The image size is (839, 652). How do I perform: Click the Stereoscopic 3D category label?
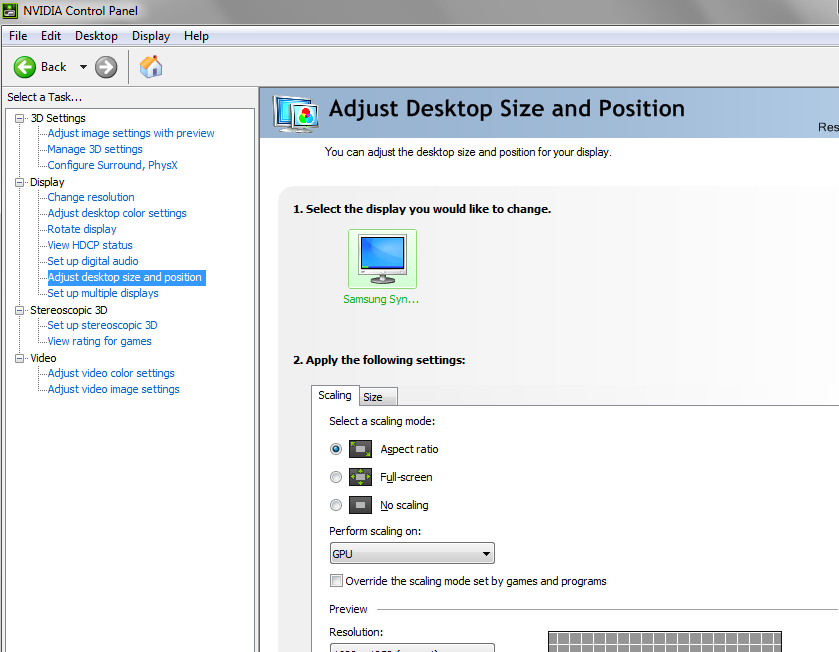[68, 310]
